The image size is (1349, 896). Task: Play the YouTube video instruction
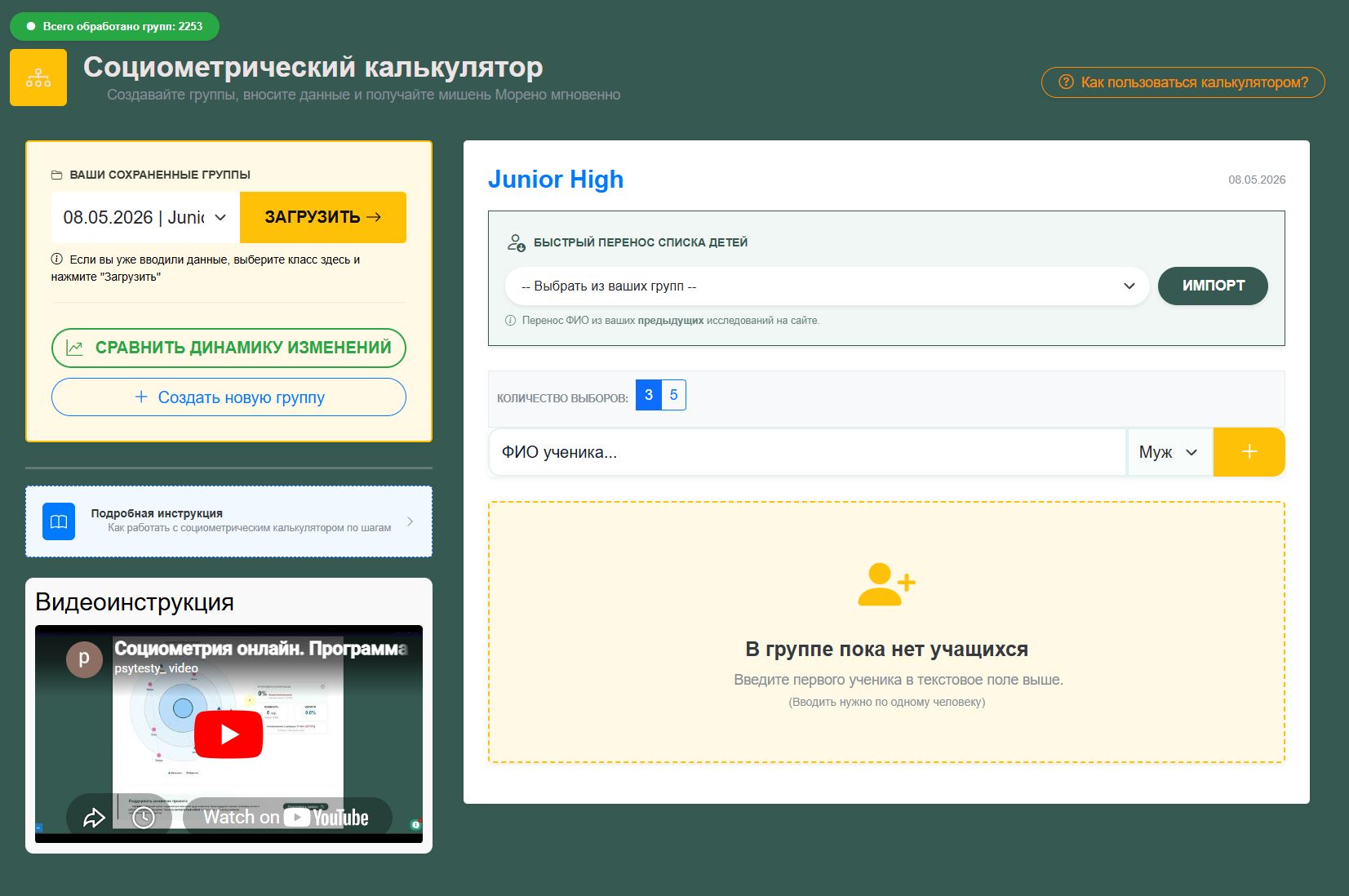229,734
